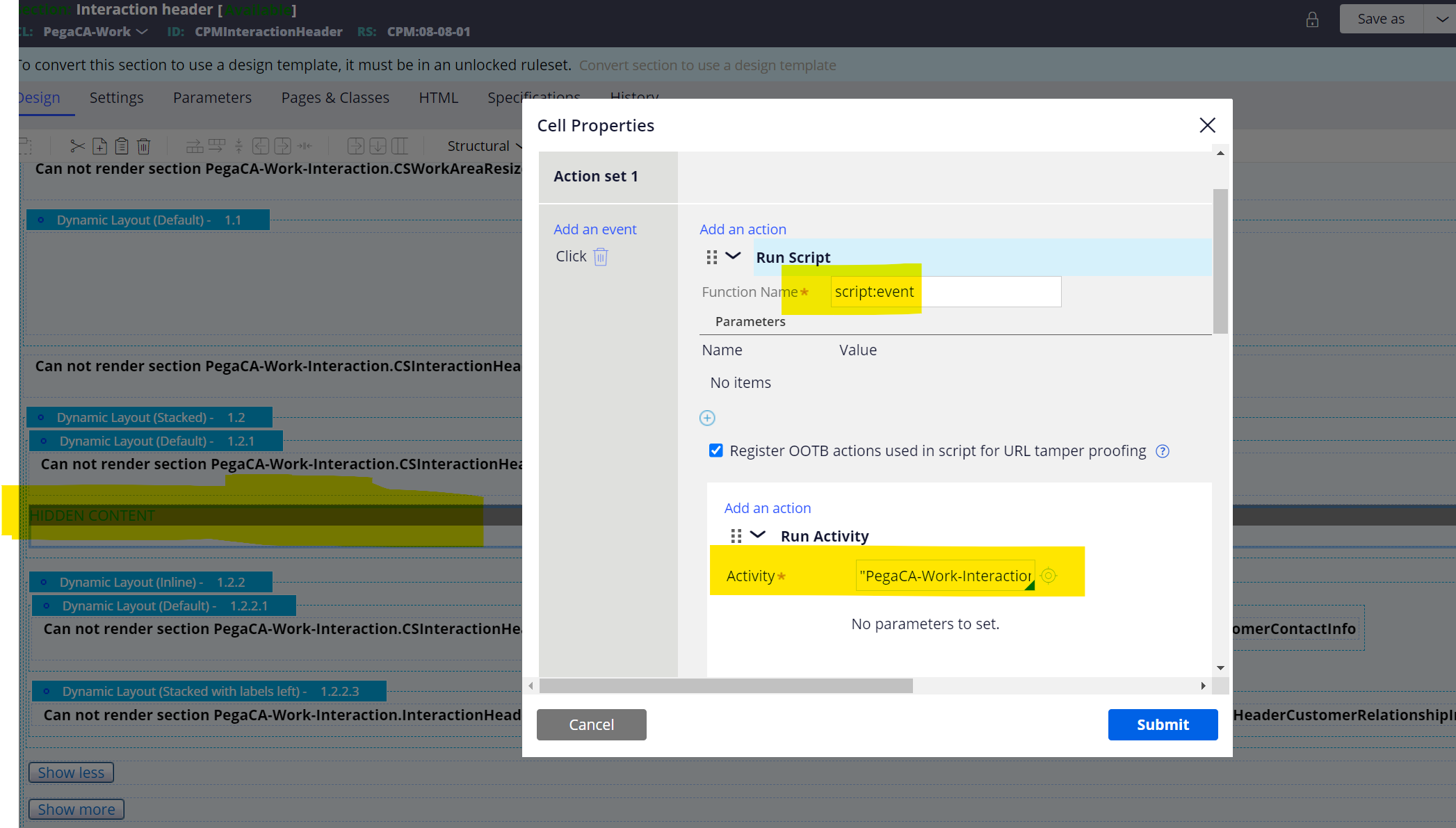Click the Run Script collapse chevron

[733, 257]
